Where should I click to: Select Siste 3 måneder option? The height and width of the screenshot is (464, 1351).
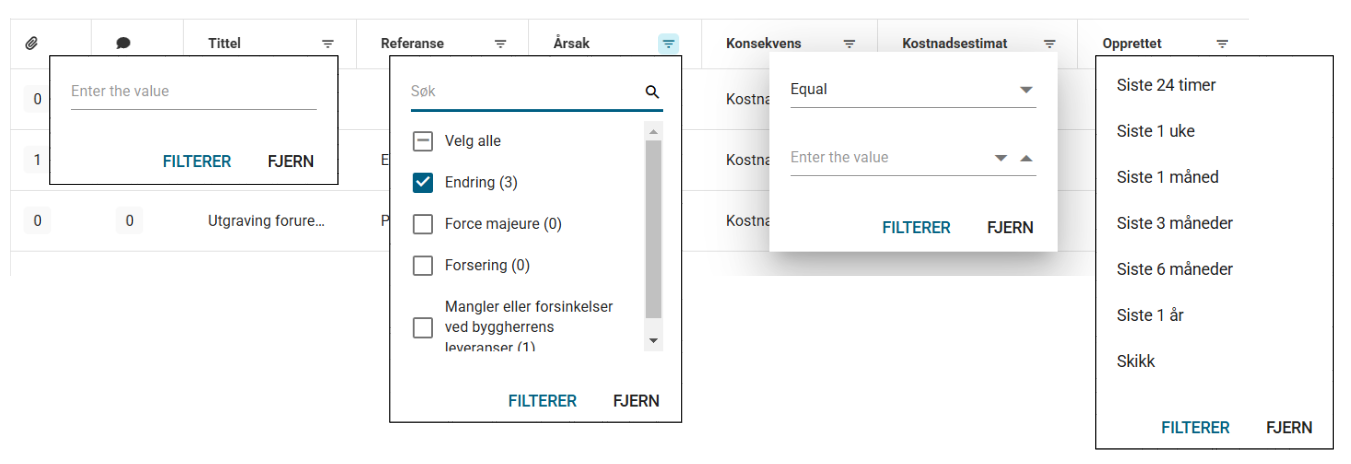[1174, 223]
